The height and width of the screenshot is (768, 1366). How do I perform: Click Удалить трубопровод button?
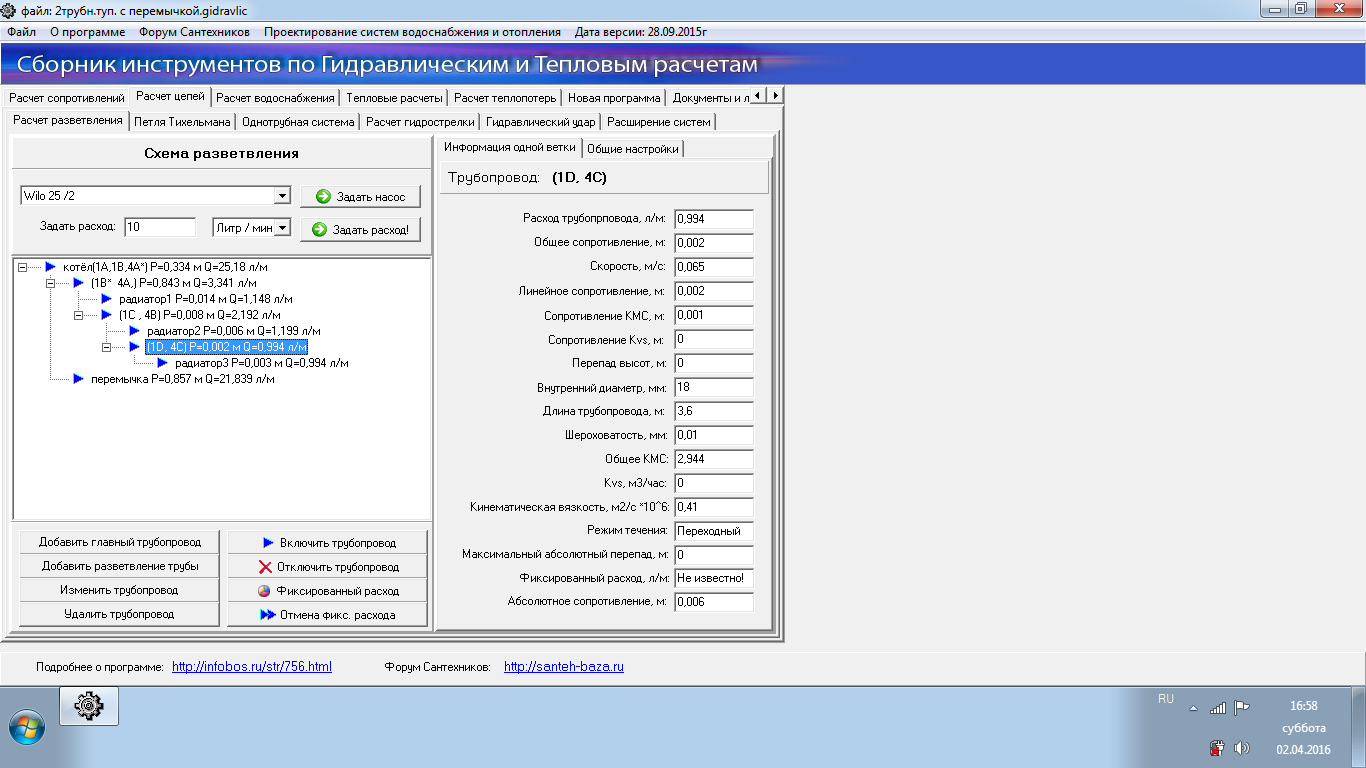(120, 614)
